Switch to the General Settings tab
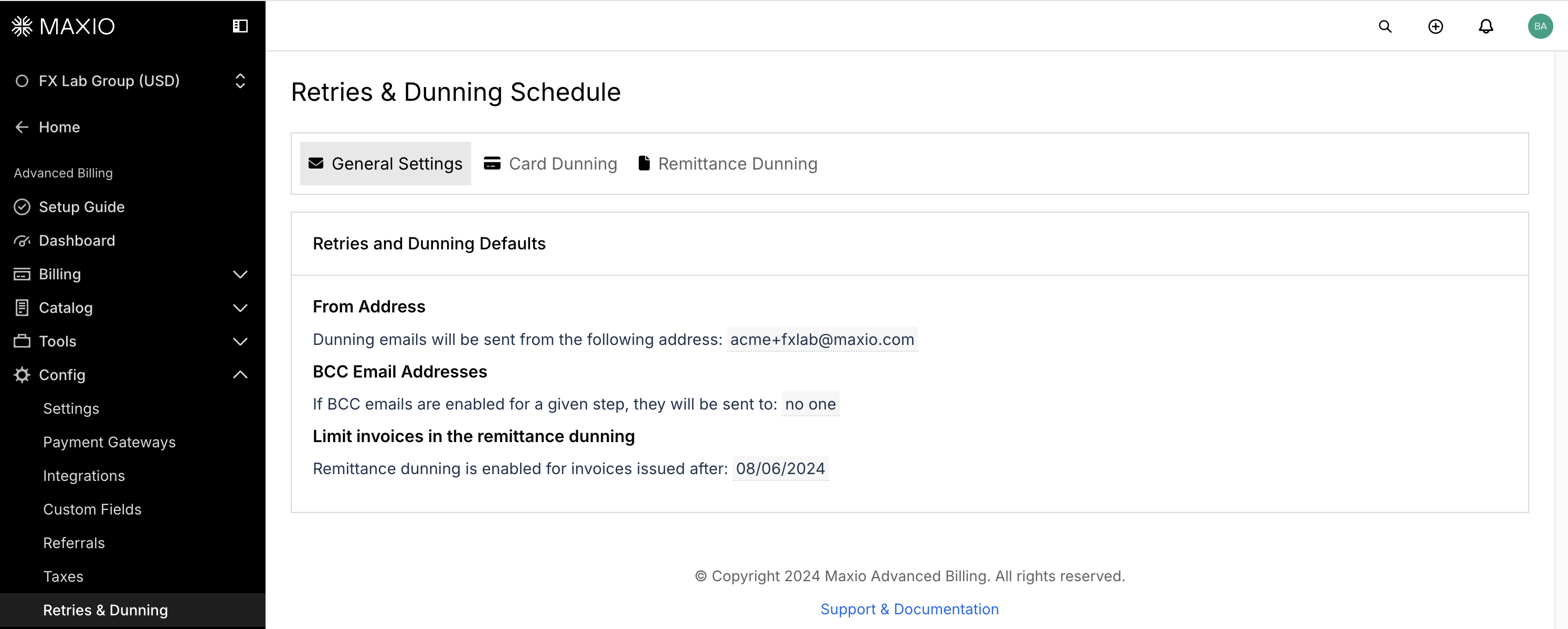The width and height of the screenshot is (1568, 629). tap(385, 163)
